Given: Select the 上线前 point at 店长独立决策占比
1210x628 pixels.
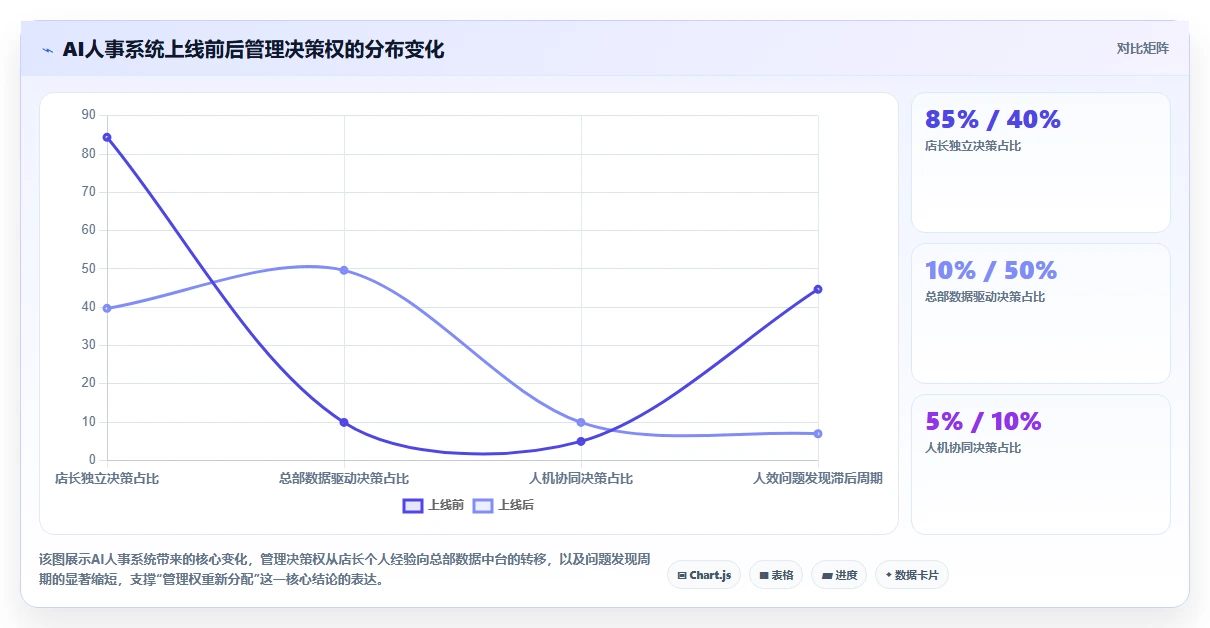Looking at the screenshot, I should [107, 137].
